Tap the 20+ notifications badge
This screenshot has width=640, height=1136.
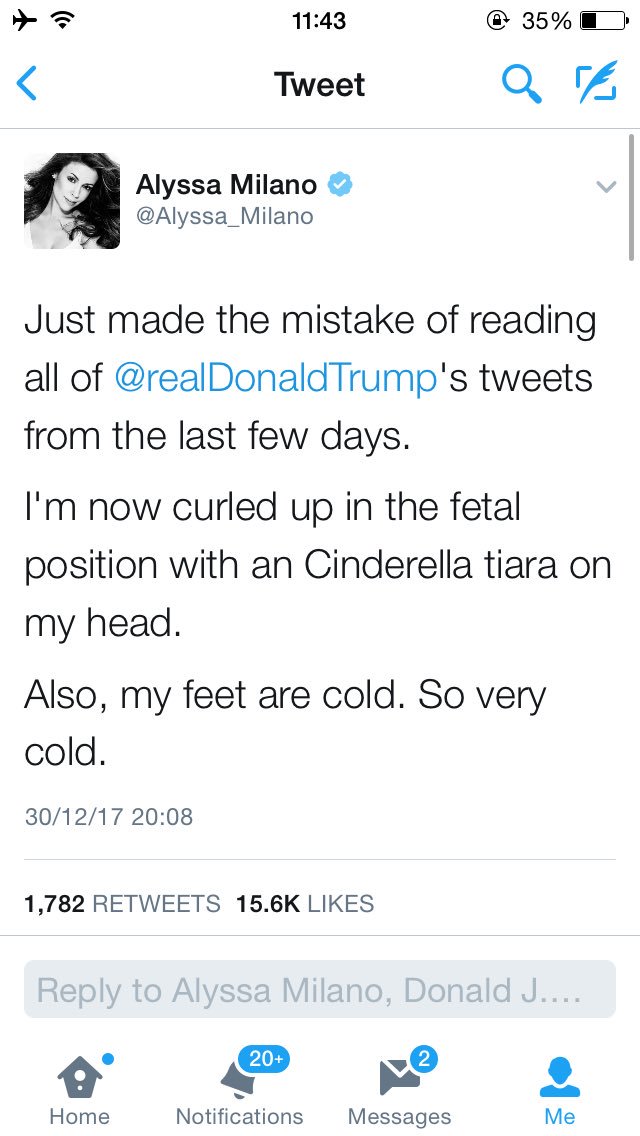pyautogui.click(x=264, y=1059)
